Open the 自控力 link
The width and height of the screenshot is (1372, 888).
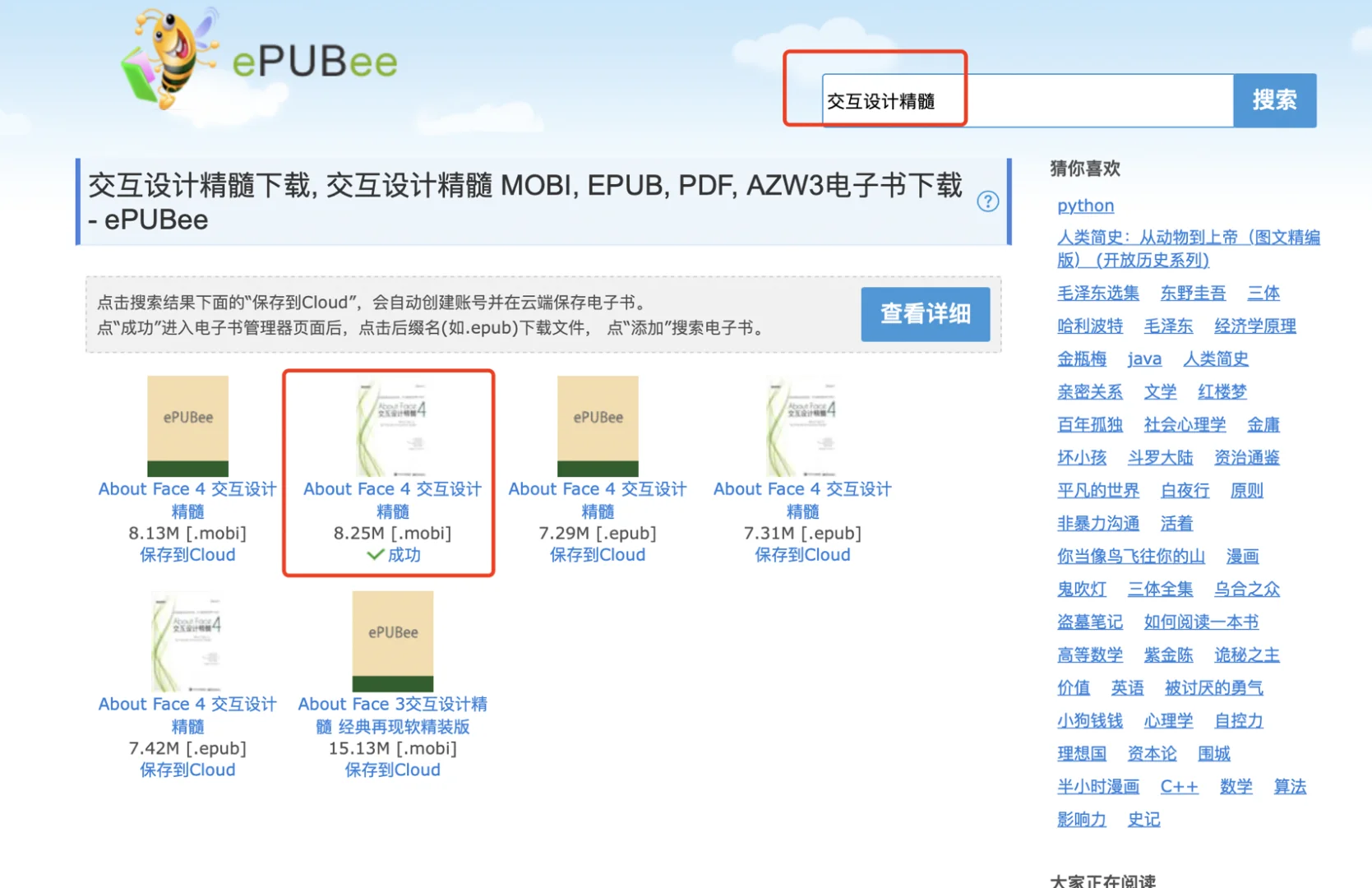click(1239, 720)
